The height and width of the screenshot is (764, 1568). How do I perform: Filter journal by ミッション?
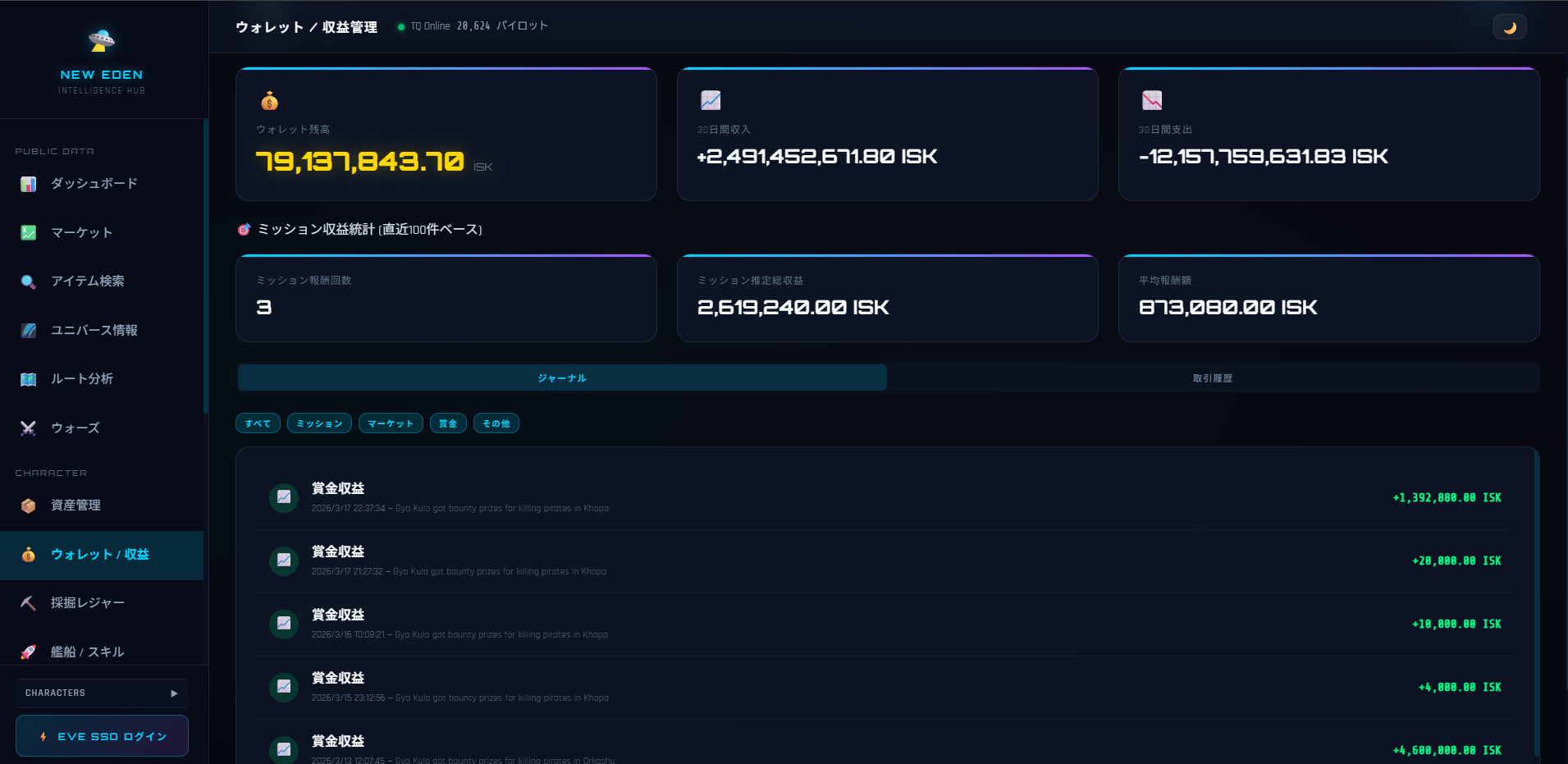(x=319, y=423)
